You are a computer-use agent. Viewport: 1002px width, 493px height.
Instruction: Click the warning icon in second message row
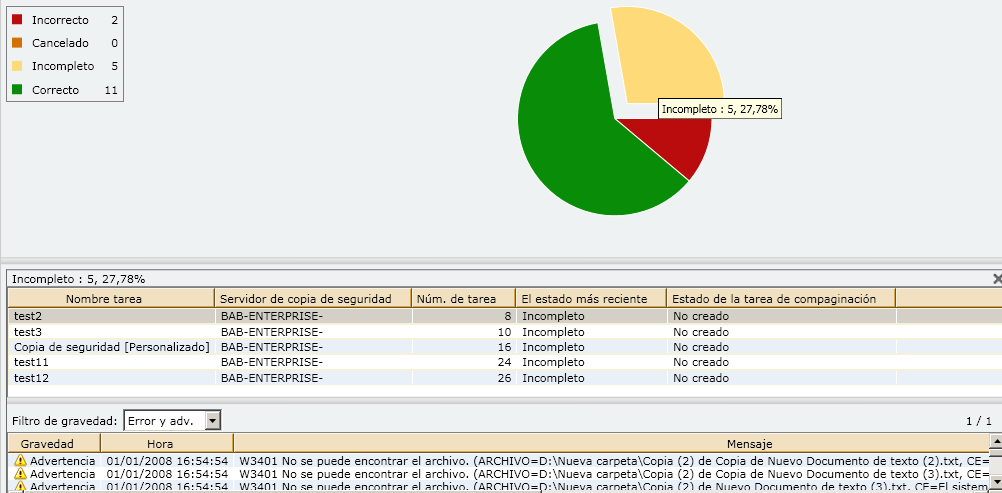[x=20, y=474]
